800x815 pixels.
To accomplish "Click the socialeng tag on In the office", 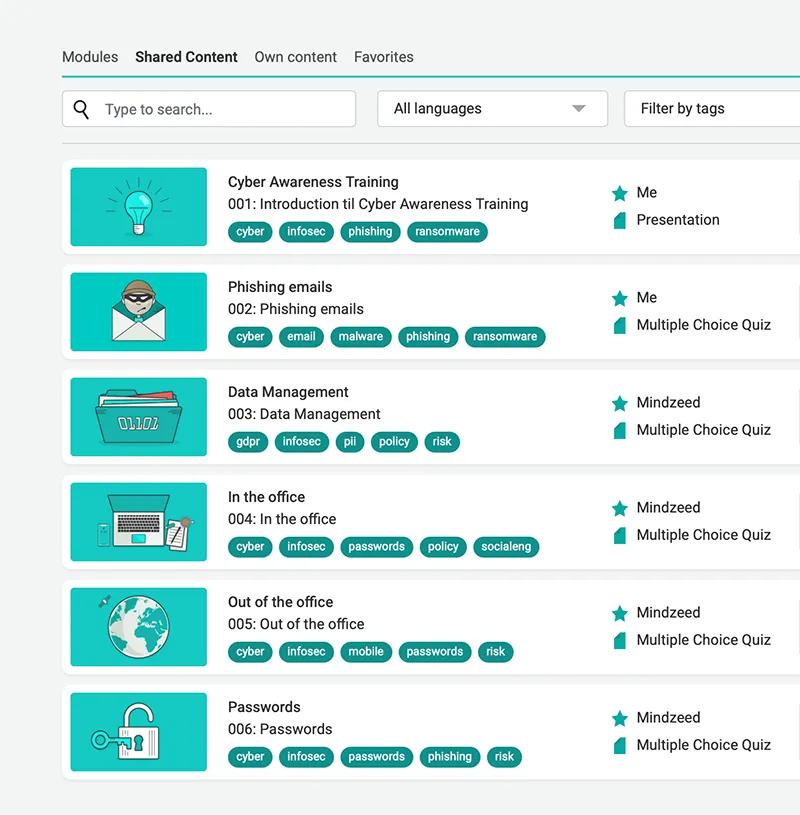I will tap(506, 546).
